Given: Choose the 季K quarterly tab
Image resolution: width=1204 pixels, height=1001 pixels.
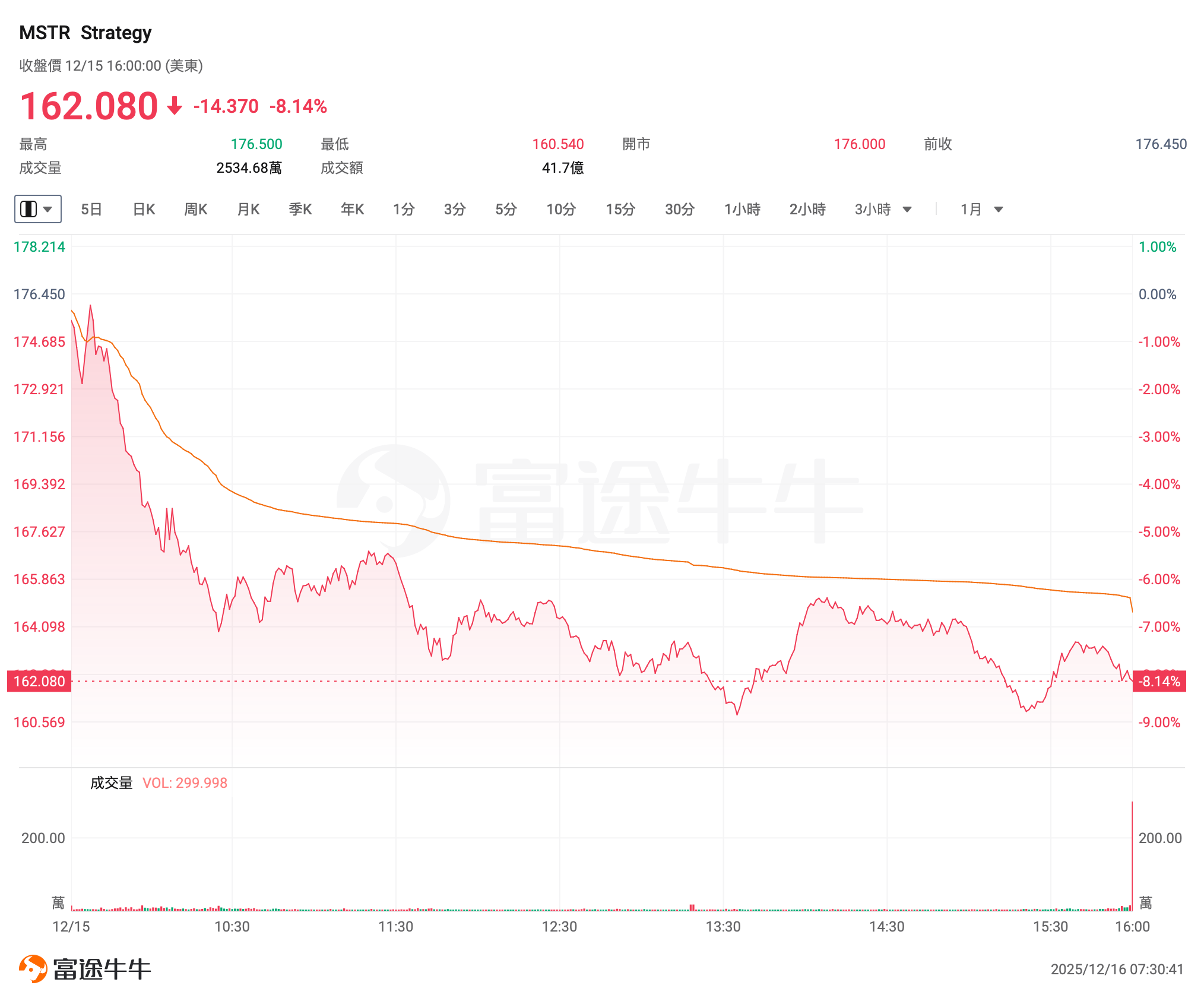Looking at the screenshot, I should [x=300, y=210].
